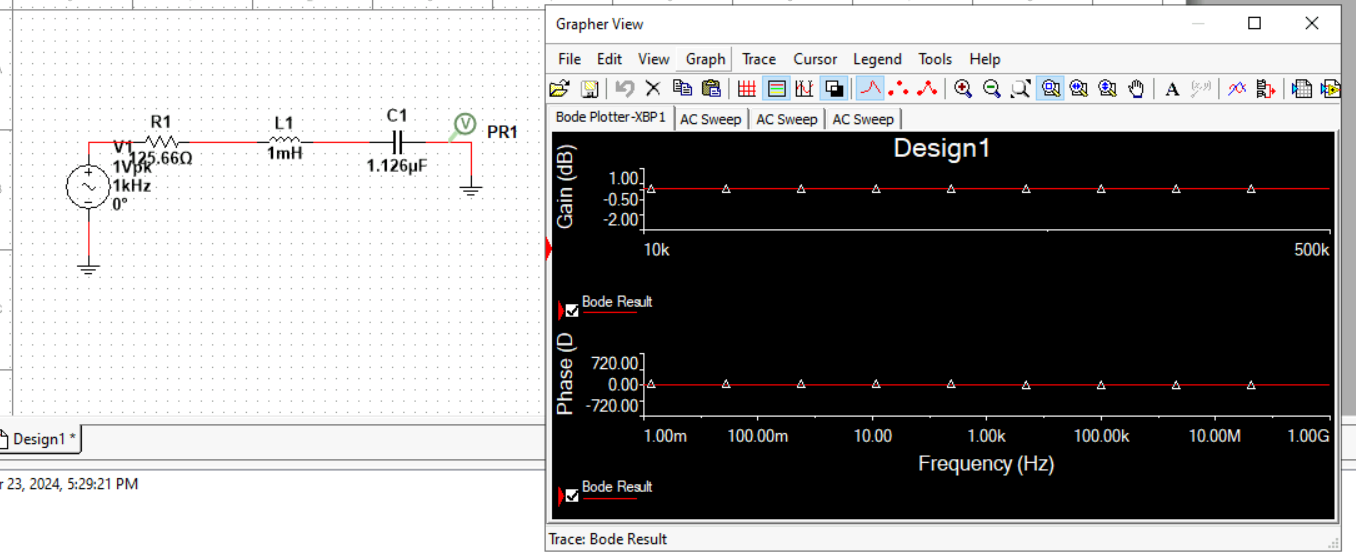Uncheck the Bode Result checkbox under gain plot
Image resolution: width=1356 pixels, height=558 pixels.
click(572, 310)
